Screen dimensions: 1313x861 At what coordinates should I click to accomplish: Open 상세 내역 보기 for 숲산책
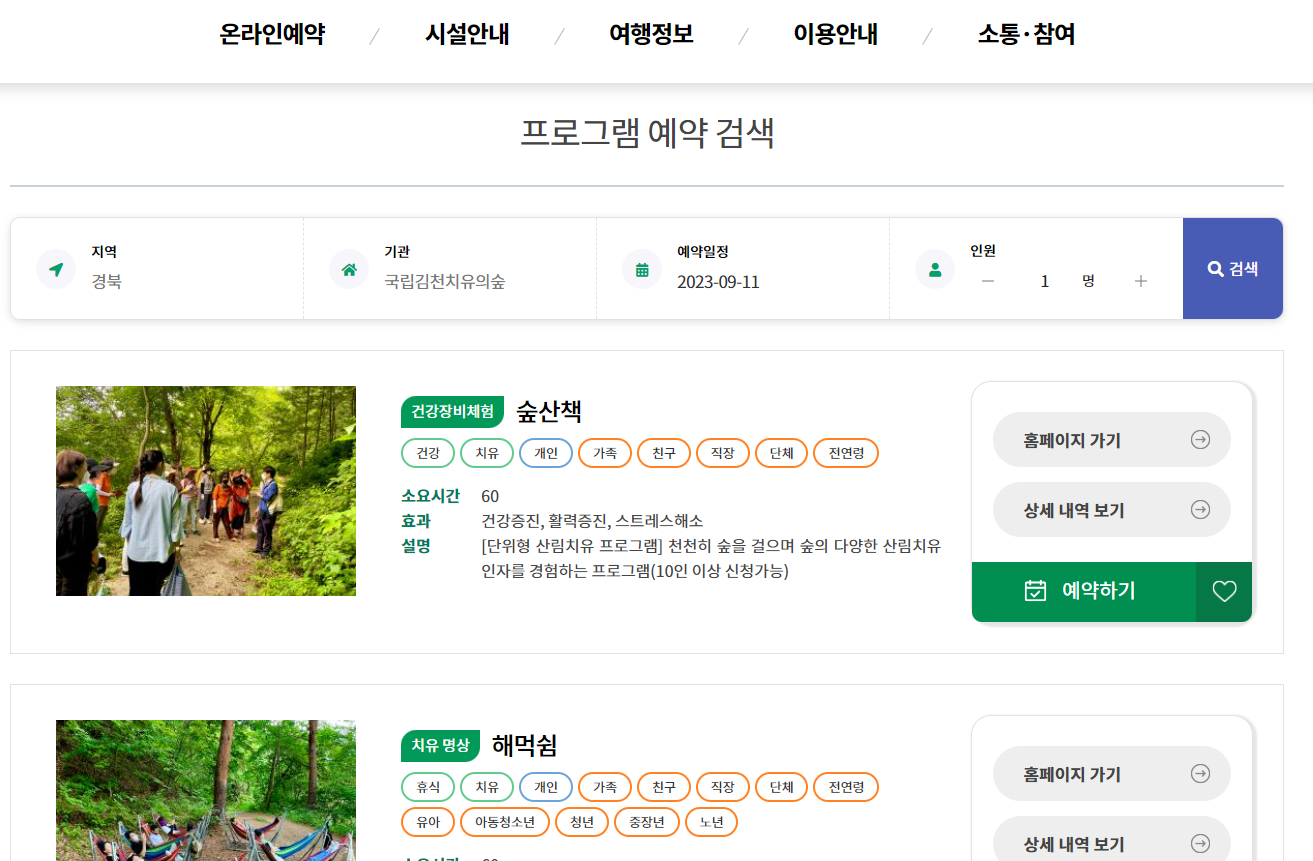pyautogui.click(x=1112, y=510)
